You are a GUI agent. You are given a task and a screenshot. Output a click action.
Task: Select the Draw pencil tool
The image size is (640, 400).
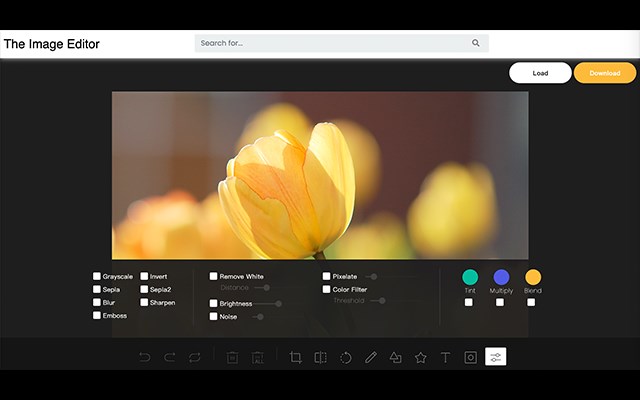371,358
